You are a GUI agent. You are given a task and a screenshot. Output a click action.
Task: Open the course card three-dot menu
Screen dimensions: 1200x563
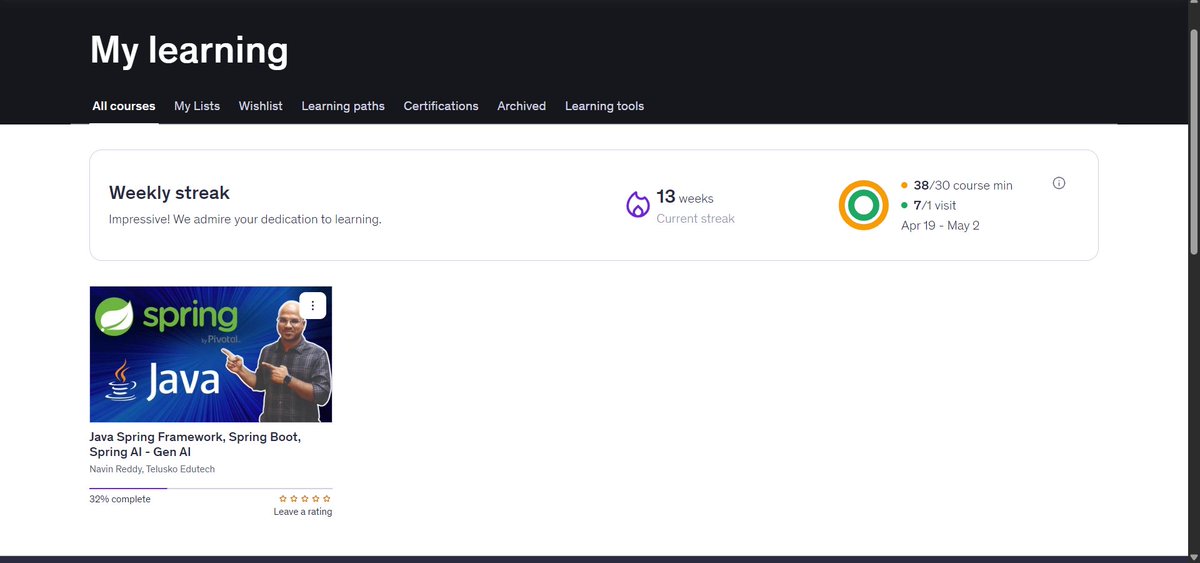pyautogui.click(x=313, y=306)
